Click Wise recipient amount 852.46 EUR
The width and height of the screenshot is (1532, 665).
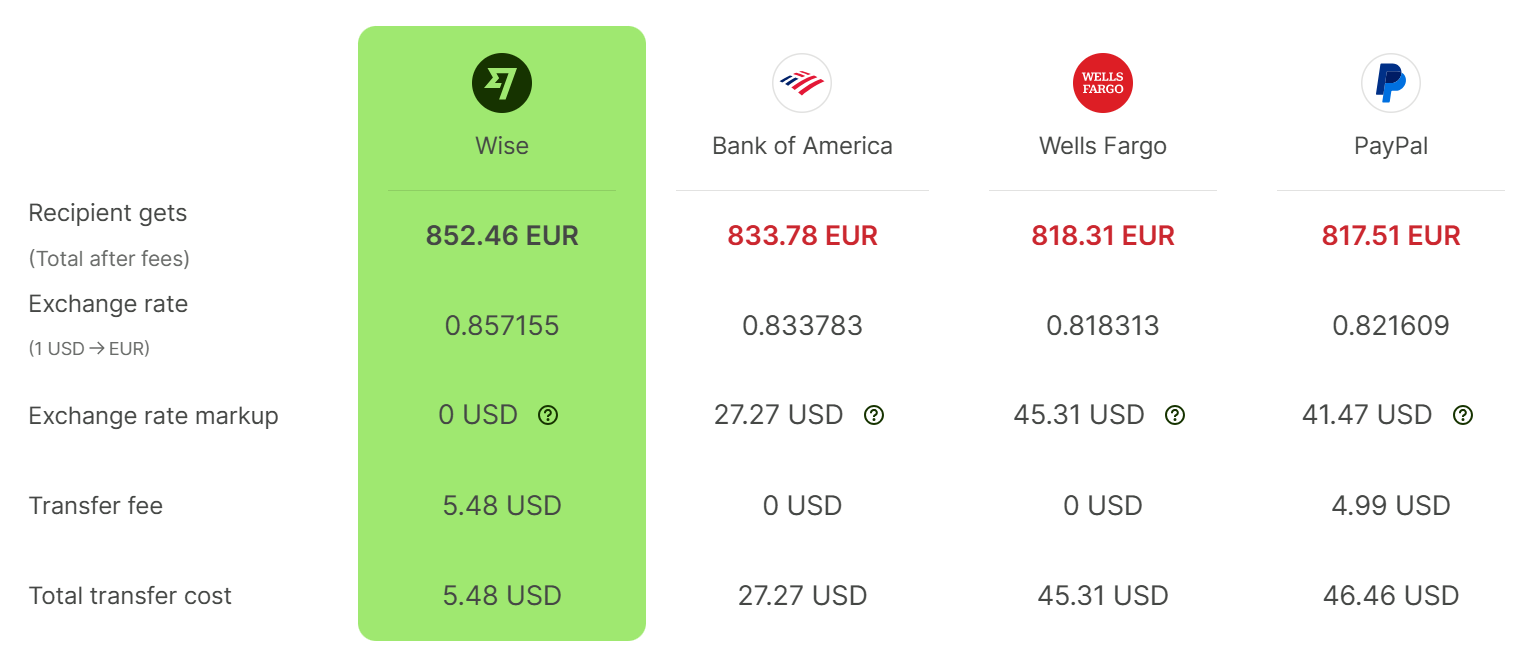click(x=502, y=236)
